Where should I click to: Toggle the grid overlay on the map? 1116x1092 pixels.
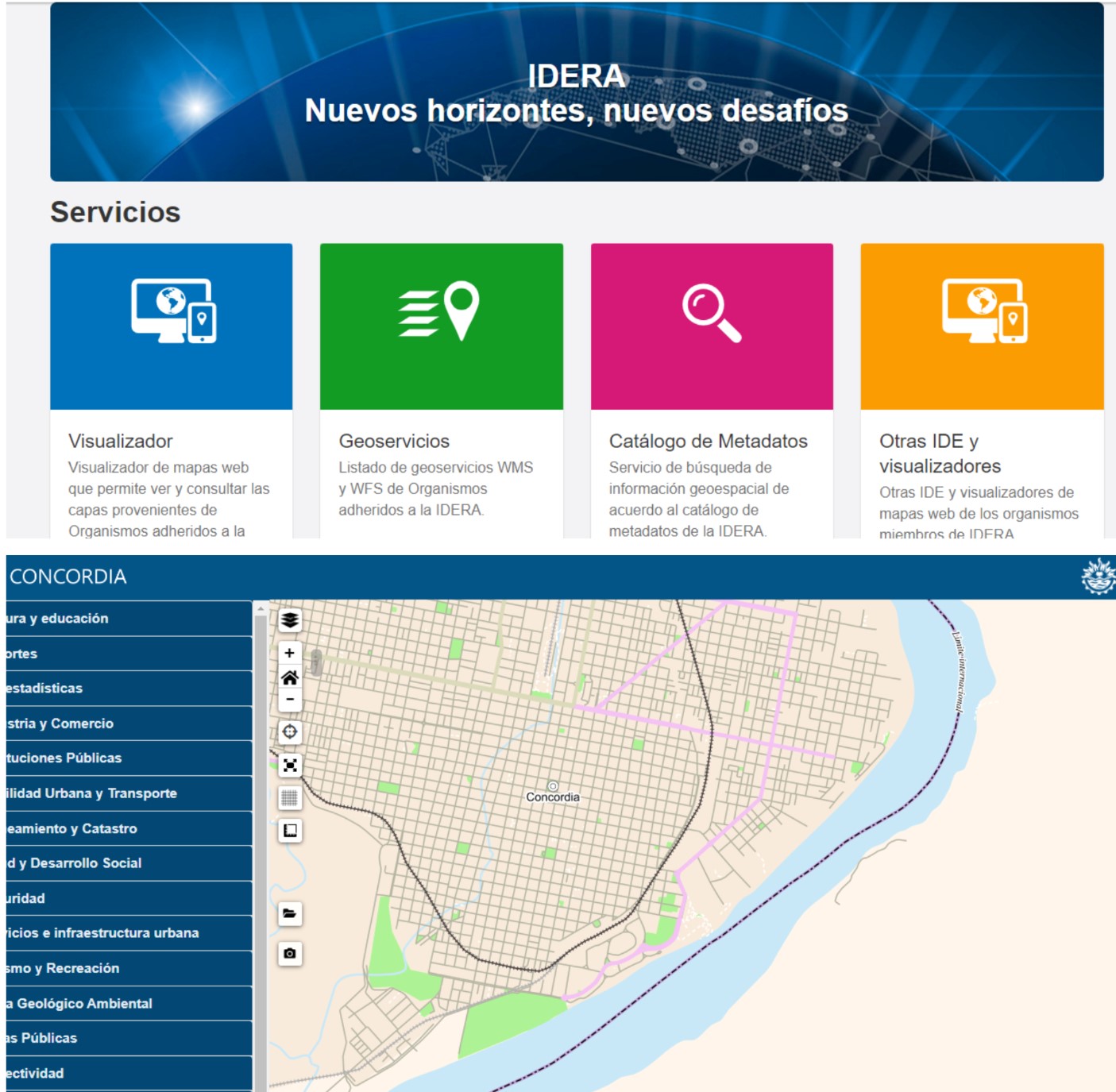click(290, 797)
